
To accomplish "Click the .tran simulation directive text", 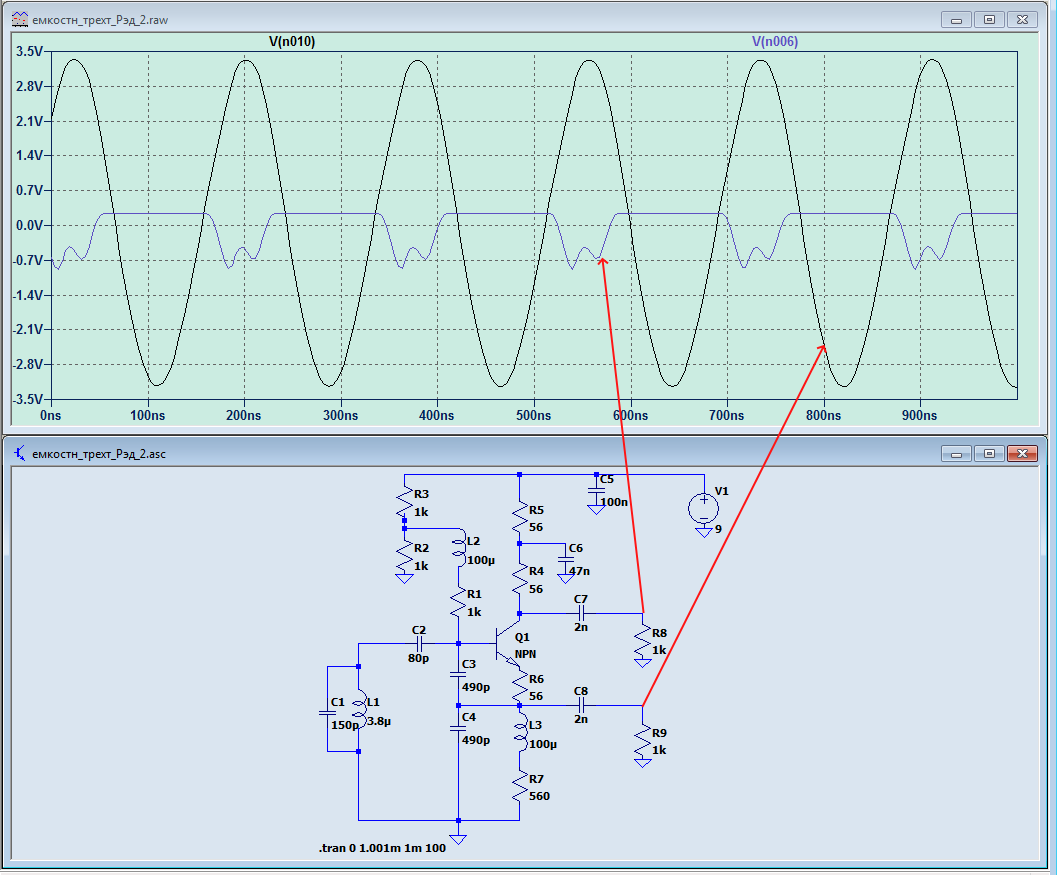I will (x=382, y=848).
